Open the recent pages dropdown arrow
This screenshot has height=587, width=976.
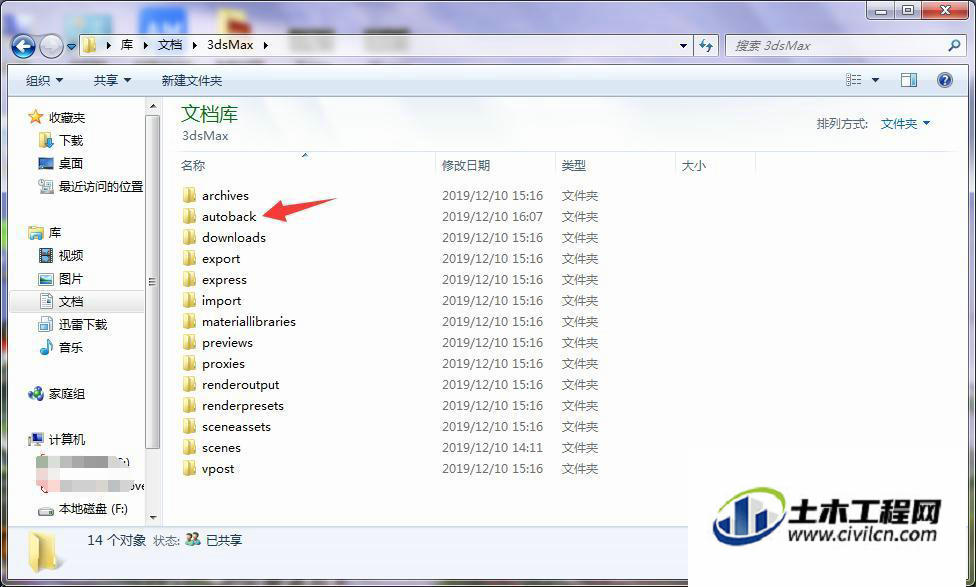[x=72, y=47]
